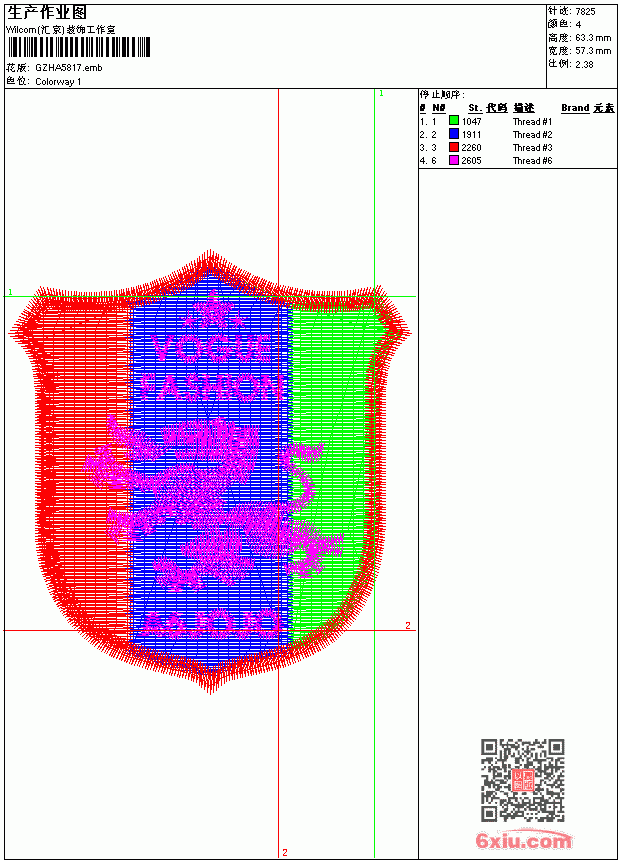The image size is (620, 860).
Task: Click the Colorway 1 label
Action: (x=58, y=82)
